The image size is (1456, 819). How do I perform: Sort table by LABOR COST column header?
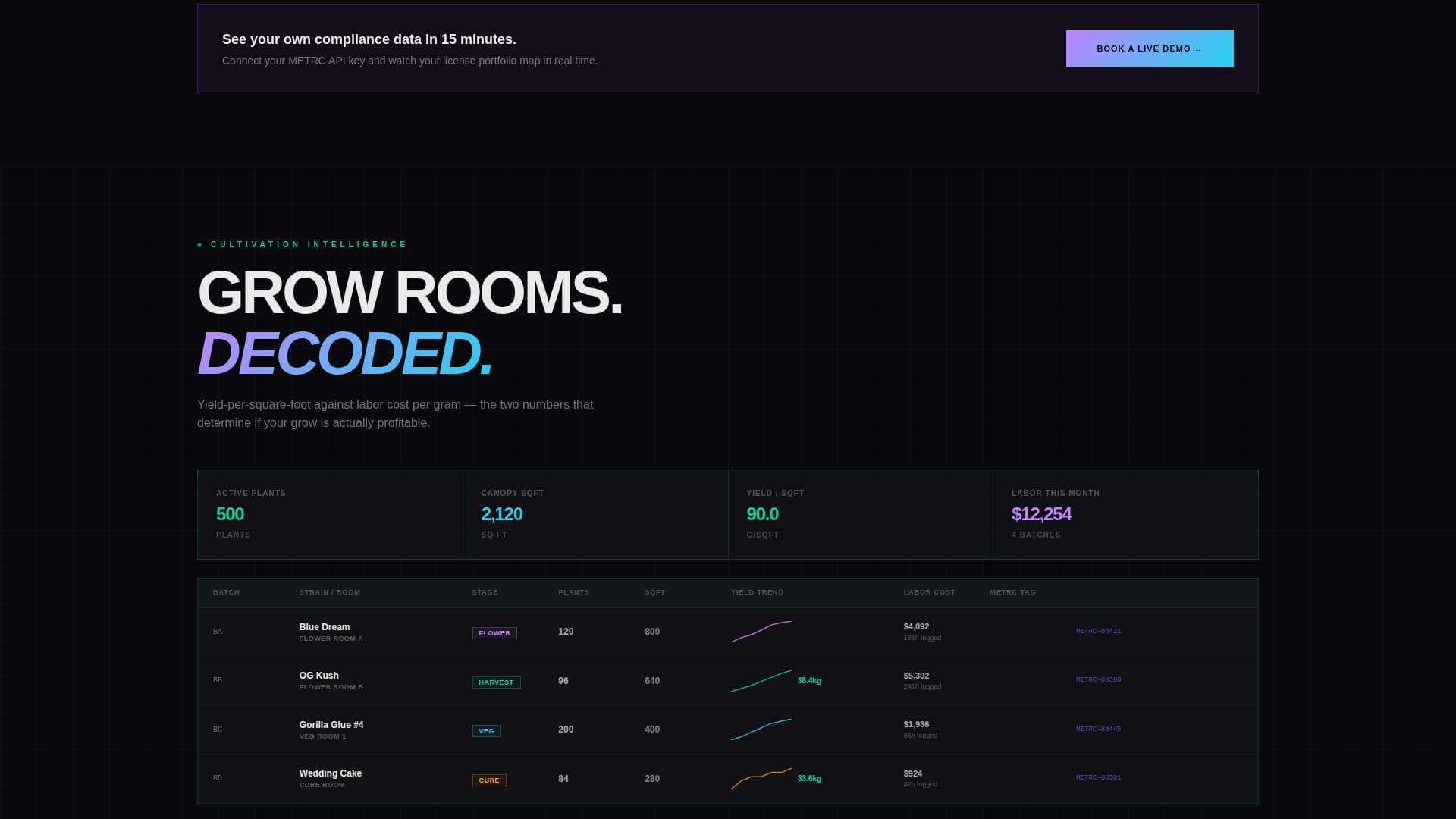click(x=929, y=592)
